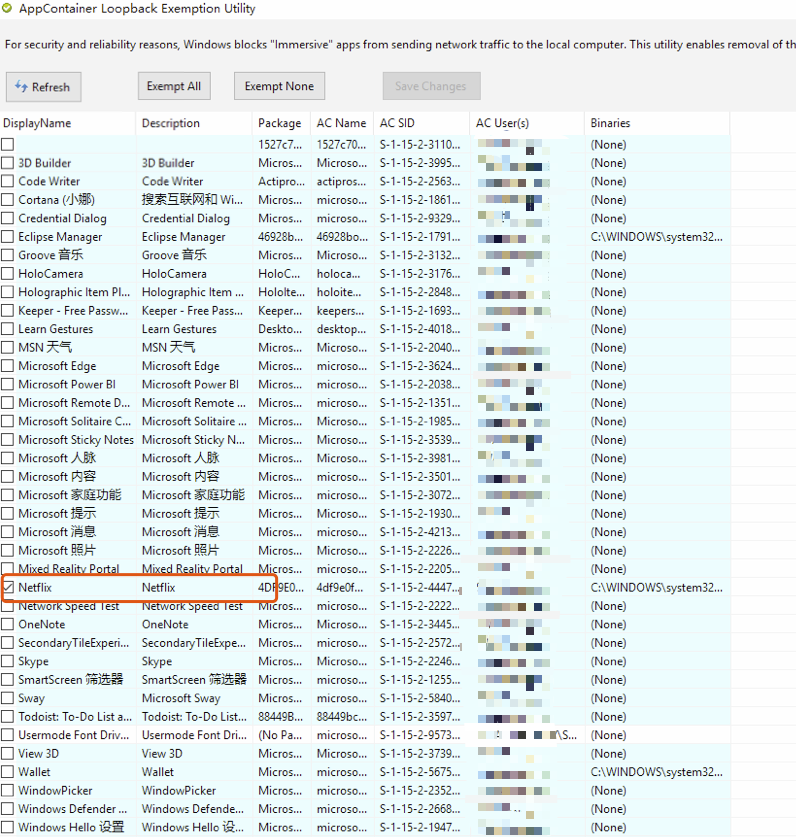Image resolution: width=796 pixels, height=837 pixels.
Task: Tick the Learn Gestures checkbox
Action: point(7,329)
